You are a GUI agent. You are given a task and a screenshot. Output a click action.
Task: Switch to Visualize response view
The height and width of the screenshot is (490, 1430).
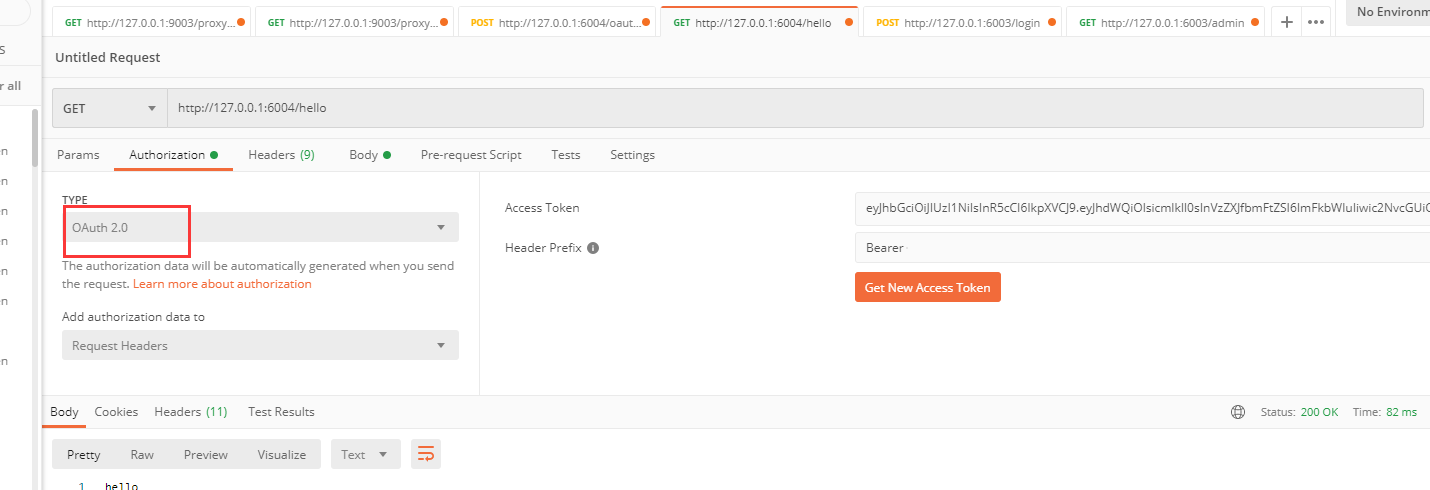point(282,454)
